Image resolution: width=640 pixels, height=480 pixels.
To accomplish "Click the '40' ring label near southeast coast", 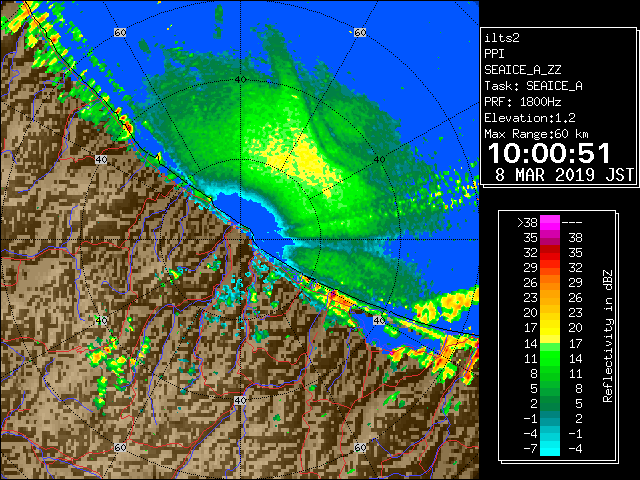I will (x=379, y=321).
